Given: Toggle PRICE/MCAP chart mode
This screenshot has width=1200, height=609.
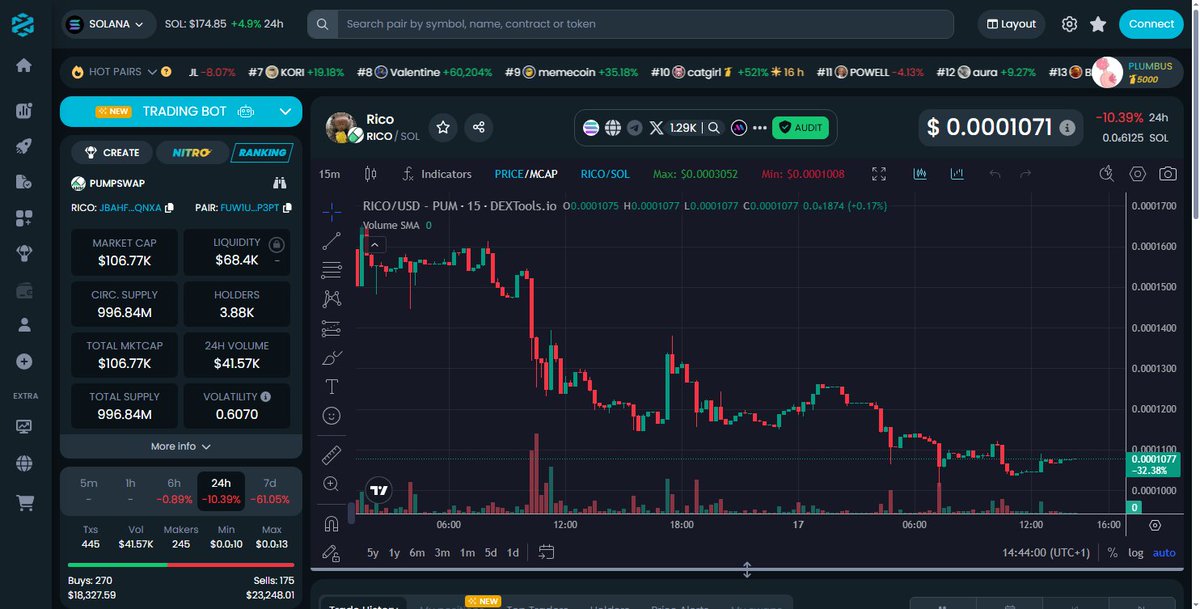Looking at the screenshot, I should (526, 174).
